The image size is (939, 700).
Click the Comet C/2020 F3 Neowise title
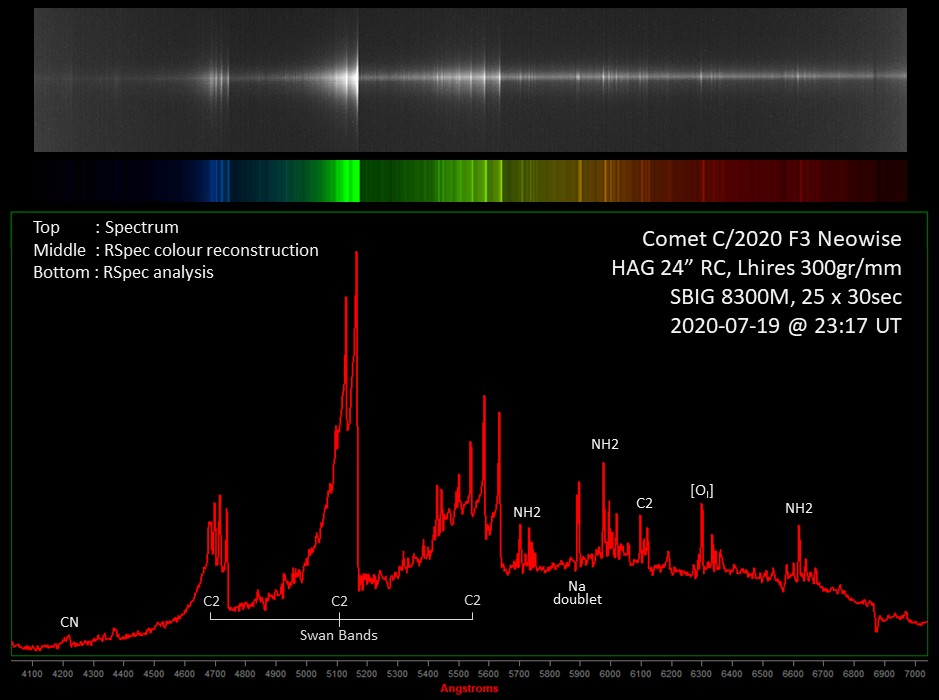click(771, 239)
